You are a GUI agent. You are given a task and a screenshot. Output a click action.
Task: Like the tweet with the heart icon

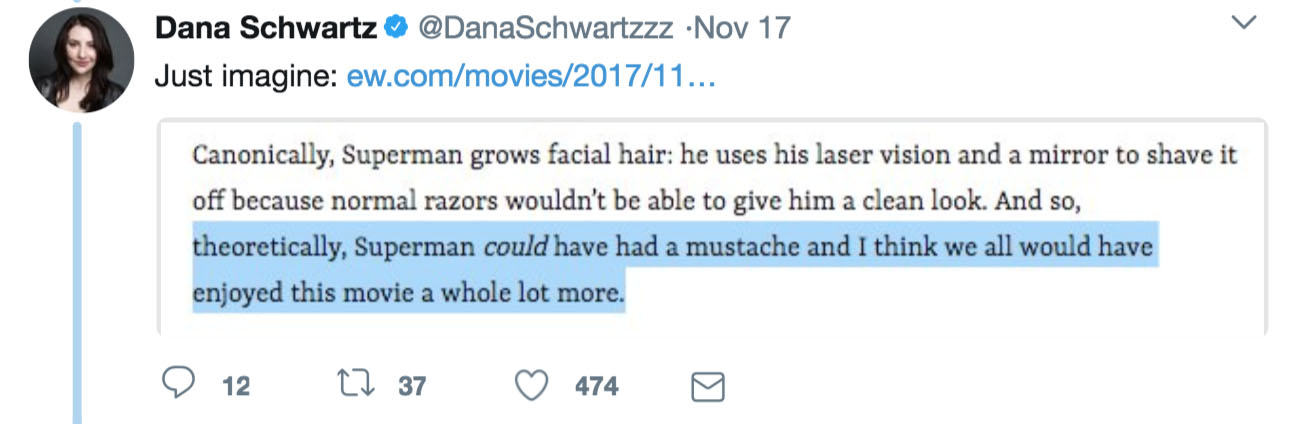tap(537, 385)
